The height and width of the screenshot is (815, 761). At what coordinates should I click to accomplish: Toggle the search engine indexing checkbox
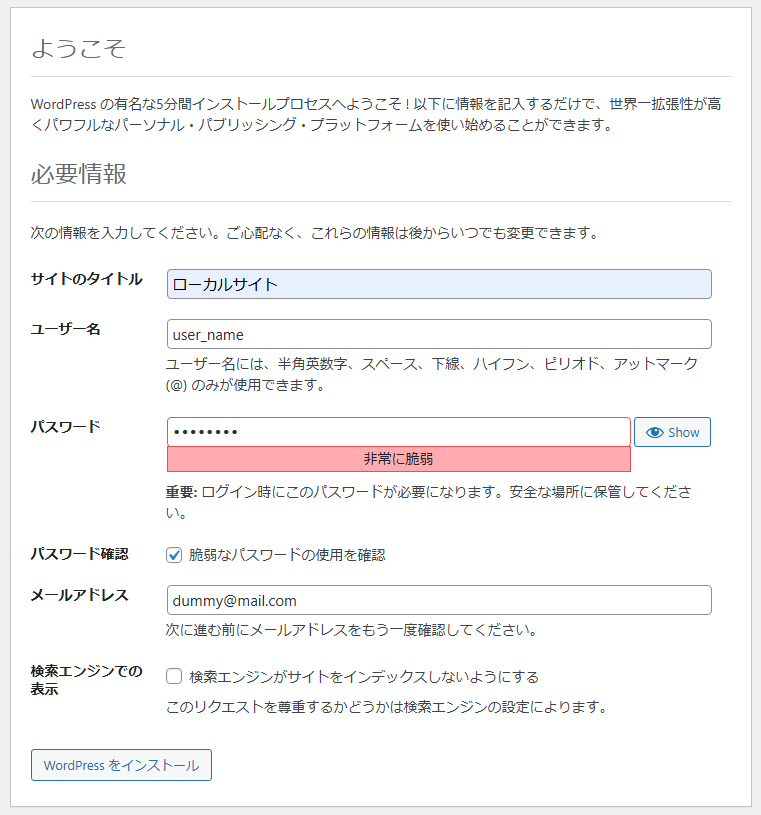pos(174,677)
